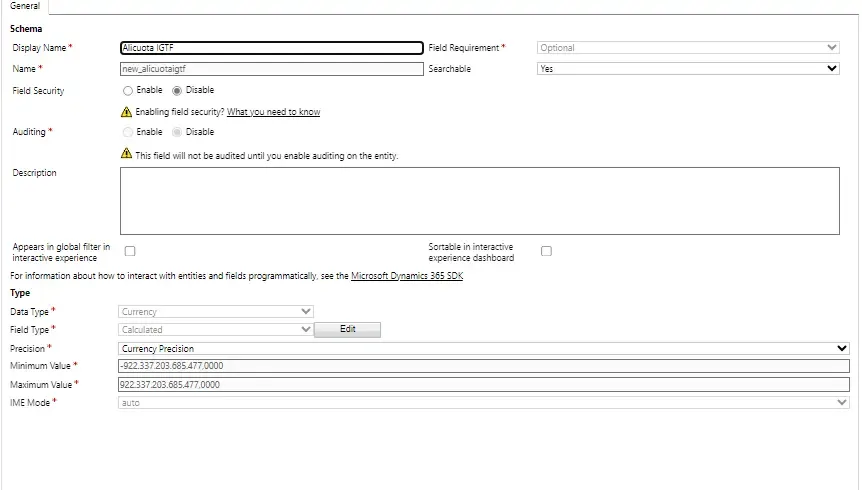Click the field security warning icon
Screen dimensions: 862x490
126,112
